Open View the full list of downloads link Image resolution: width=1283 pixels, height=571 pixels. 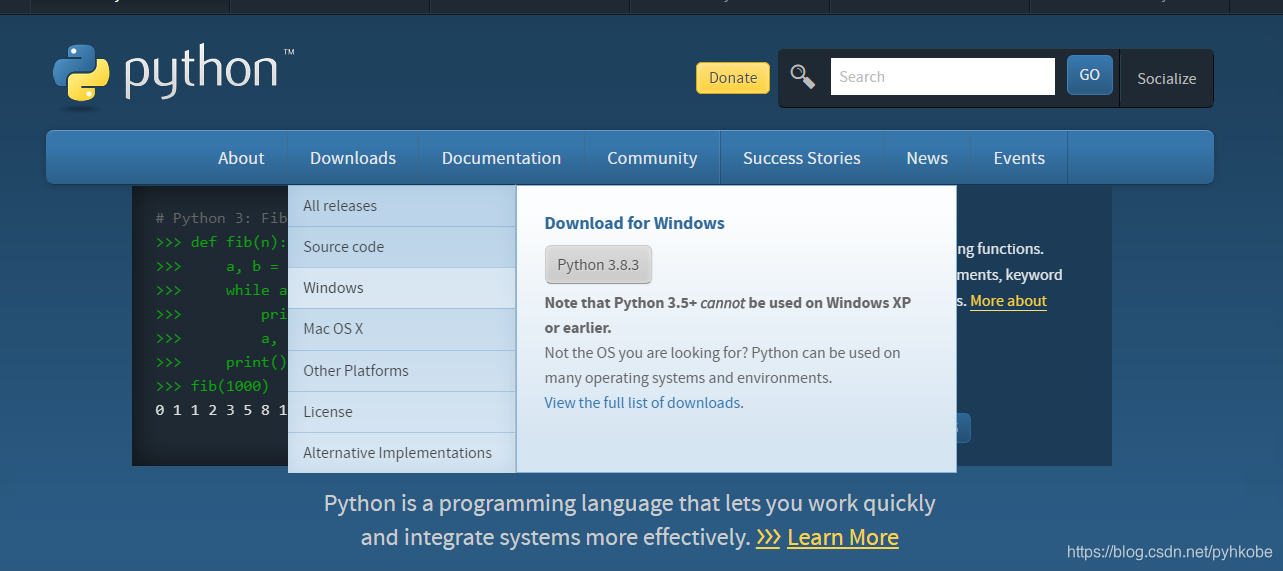[643, 403]
